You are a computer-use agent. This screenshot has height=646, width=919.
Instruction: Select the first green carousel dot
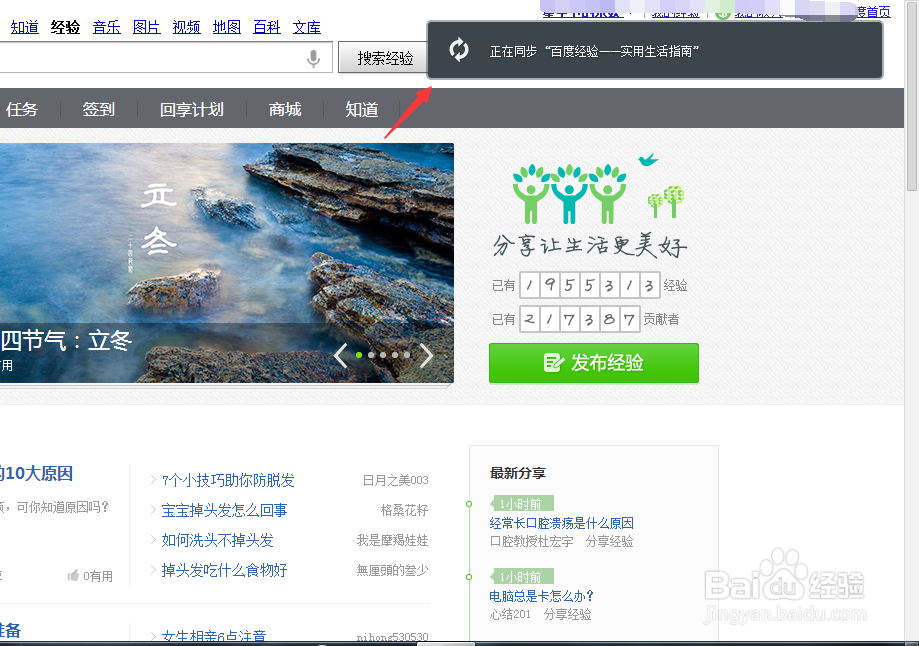click(359, 355)
